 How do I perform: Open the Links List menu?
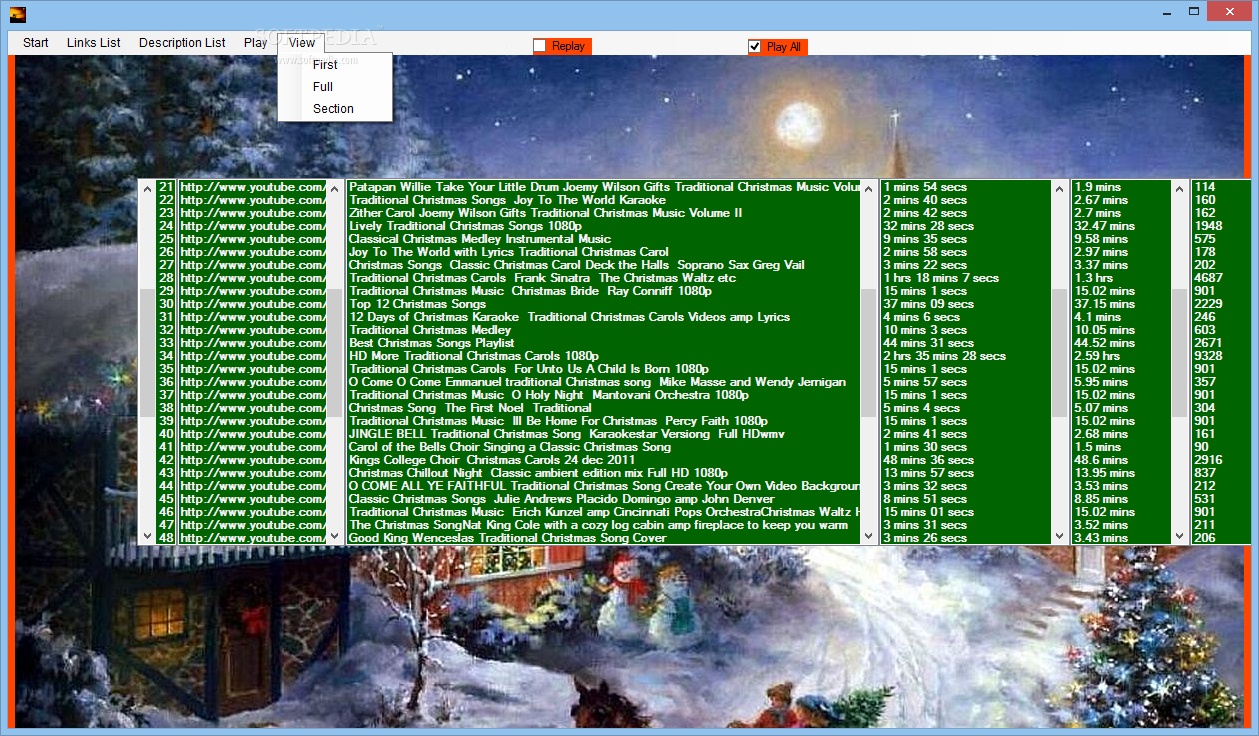(x=94, y=43)
